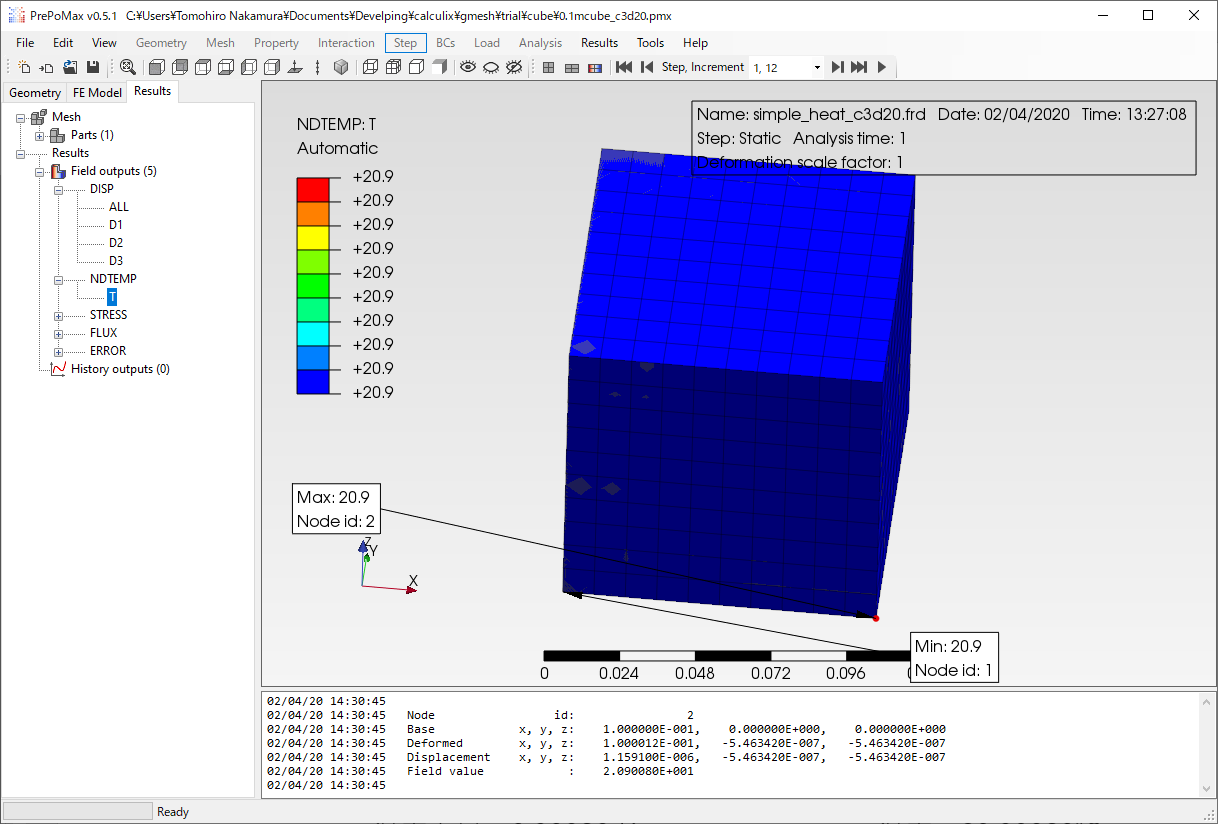Go to previous step increment

coord(647,67)
